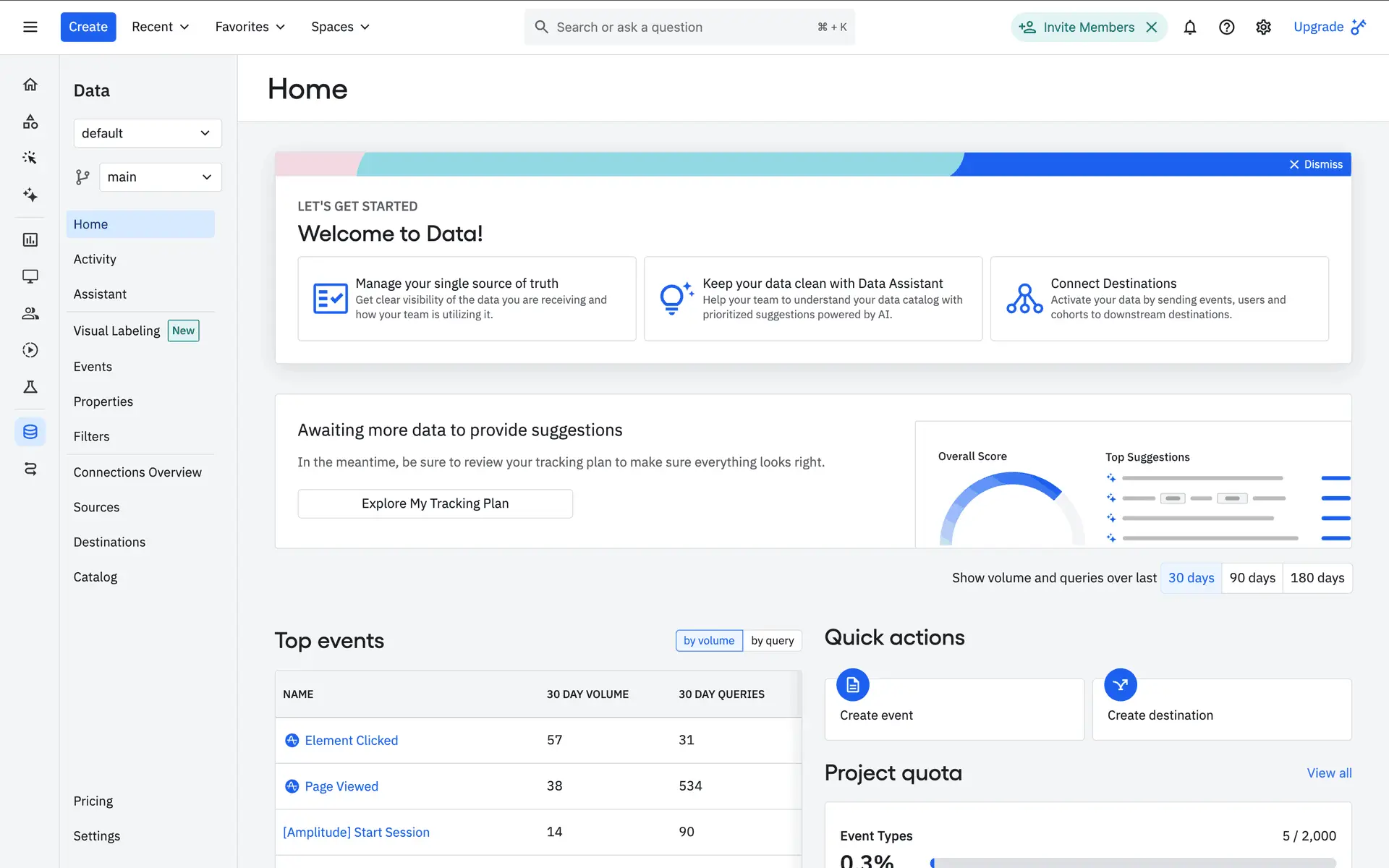The image size is (1389, 868).
Task: Click Explore My Tracking Plan button
Action: pyautogui.click(x=435, y=503)
